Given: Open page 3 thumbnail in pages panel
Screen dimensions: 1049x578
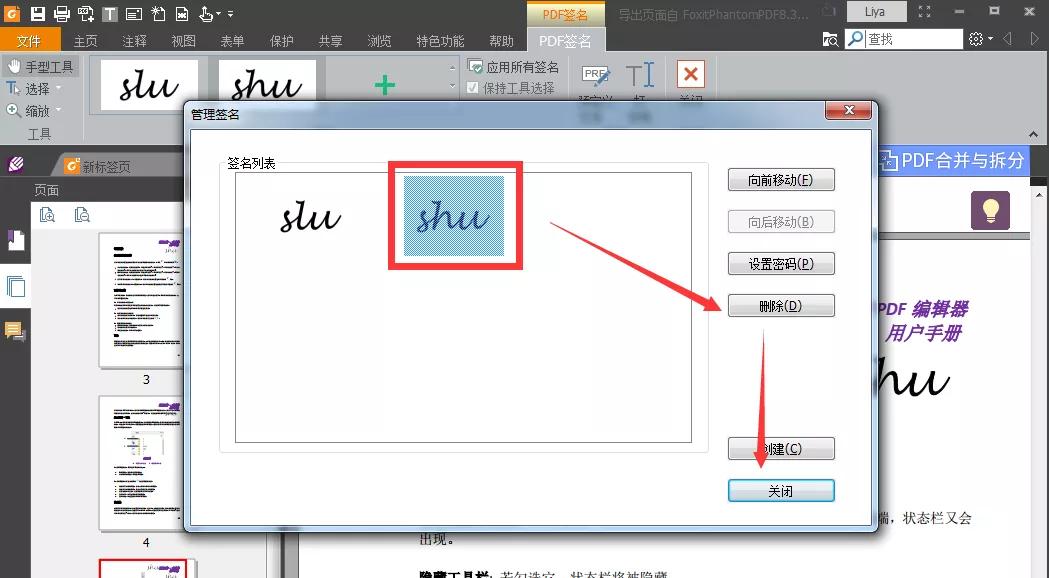Looking at the screenshot, I should click(141, 300).
